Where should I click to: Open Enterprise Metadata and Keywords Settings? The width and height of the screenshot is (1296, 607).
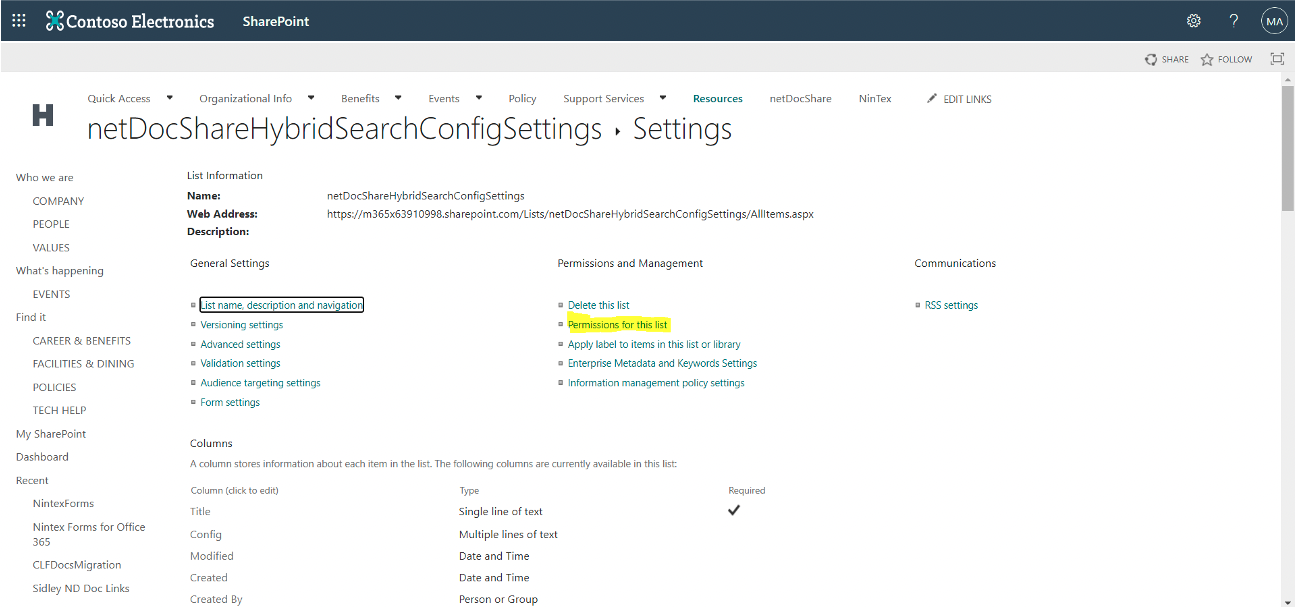pos(662,364)
